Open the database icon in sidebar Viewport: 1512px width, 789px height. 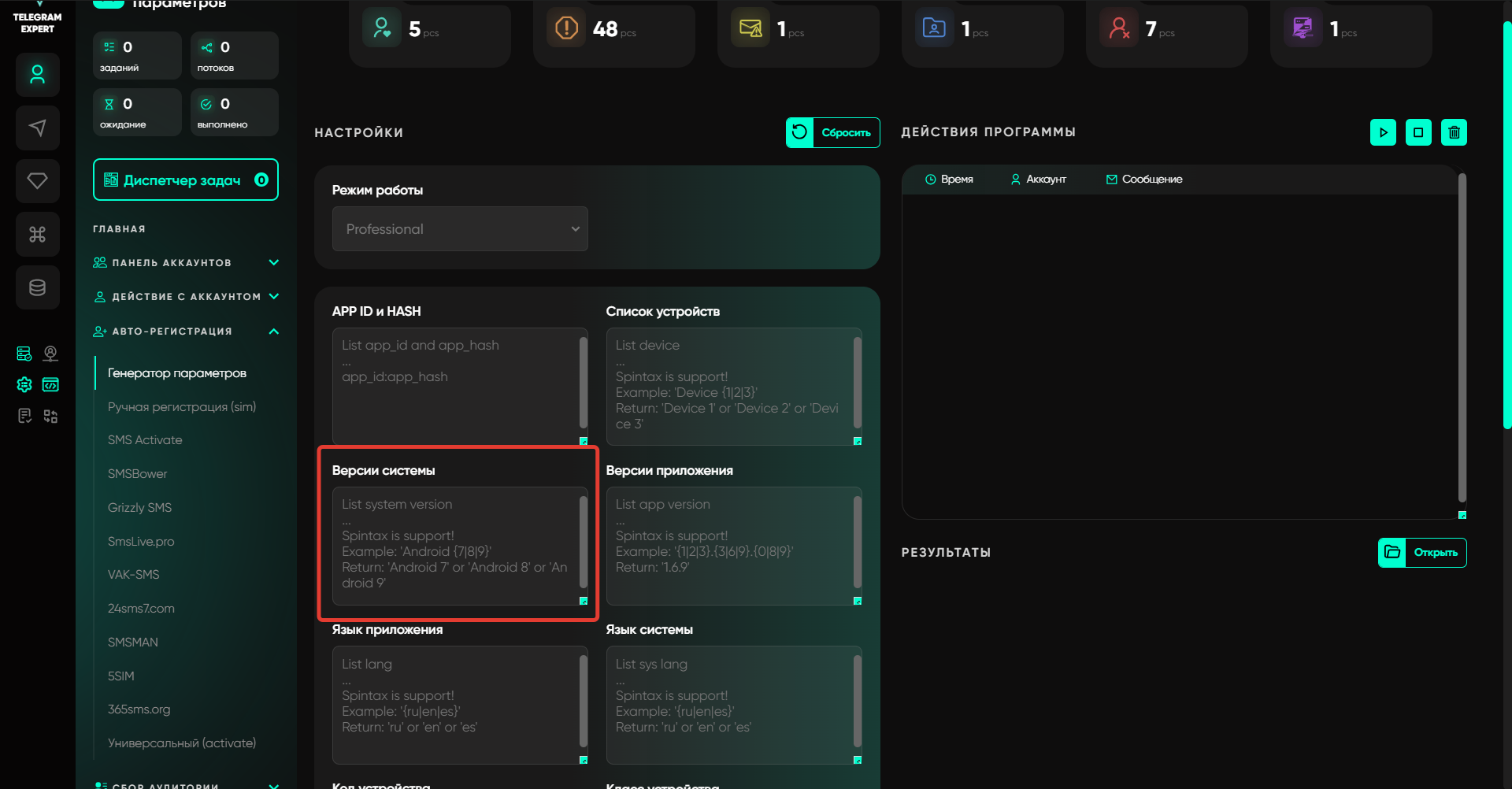click(37, 287)
